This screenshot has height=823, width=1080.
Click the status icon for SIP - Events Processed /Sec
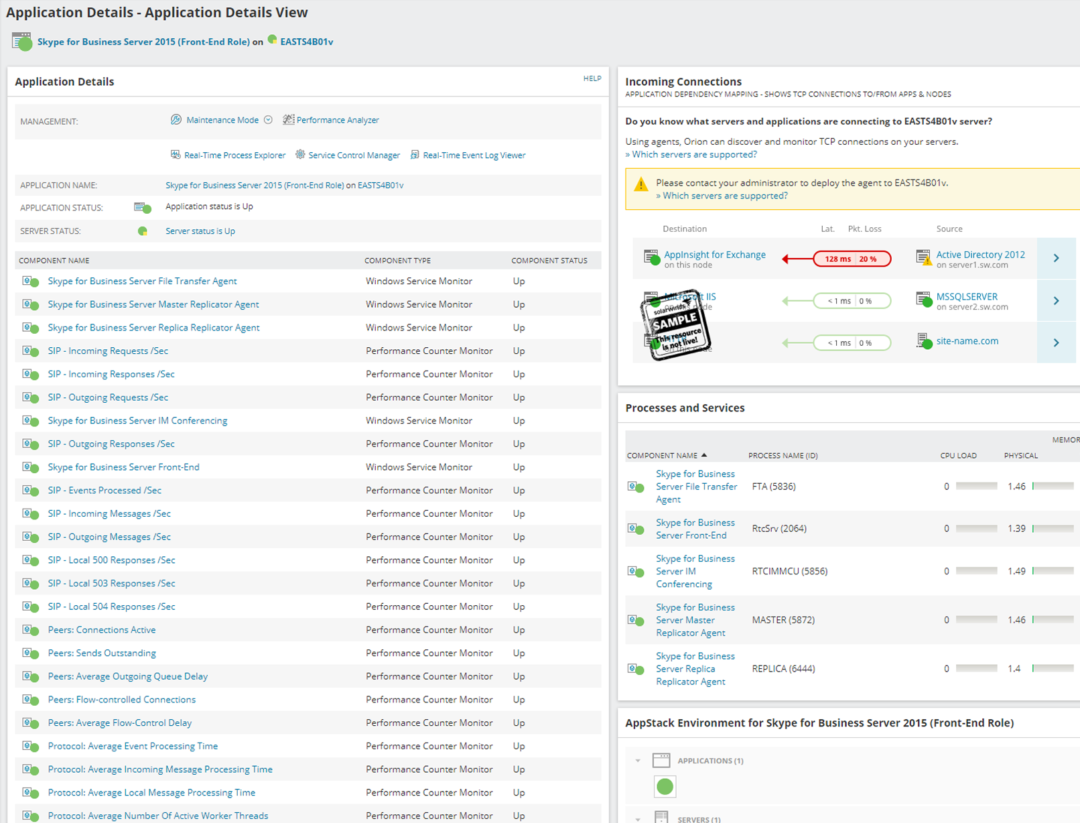(30, 490)
